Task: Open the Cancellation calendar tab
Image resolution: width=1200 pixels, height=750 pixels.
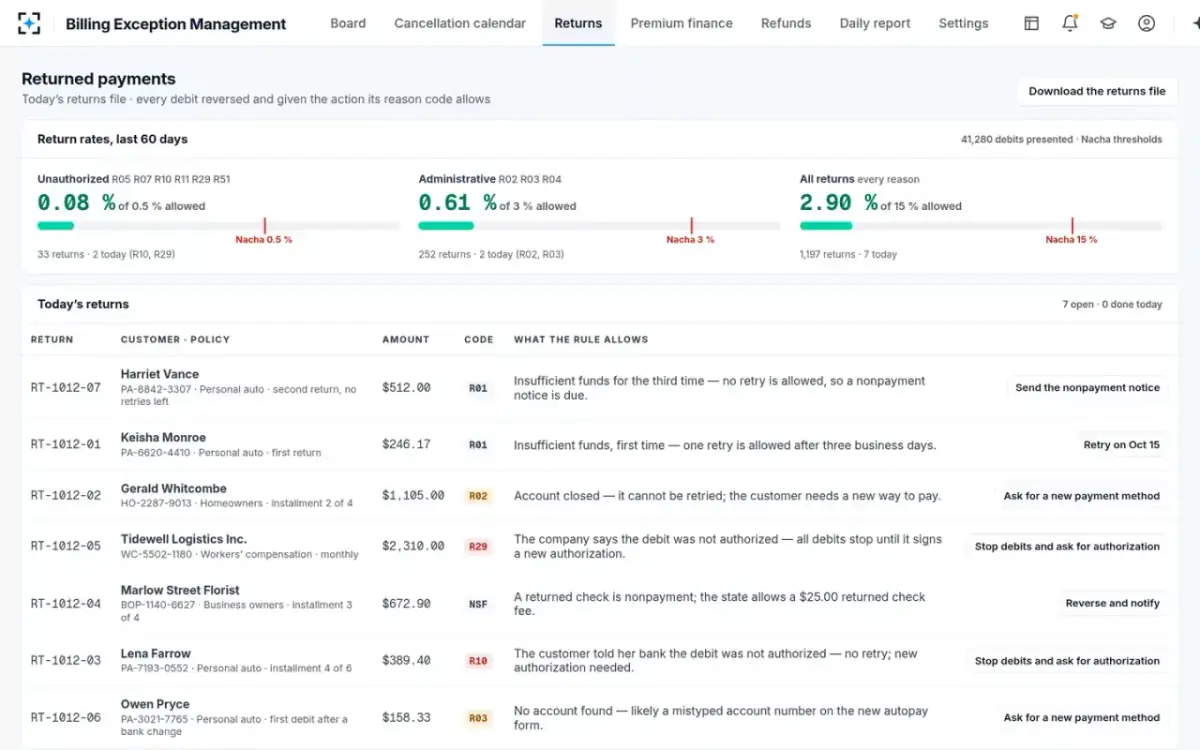Action: 460,23
